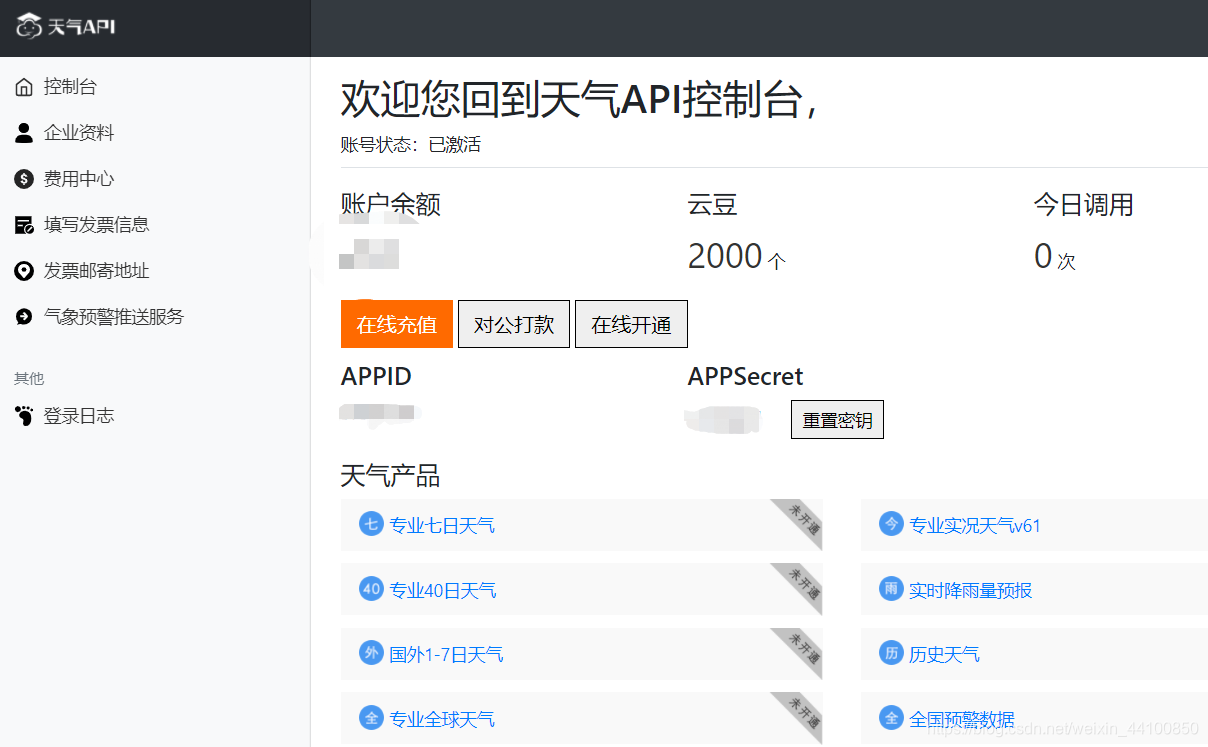Image resolution: width=1208 pixels, height=747 pixels.
Task: Open the 全国预警数据 link
Action: coord(962,718)
